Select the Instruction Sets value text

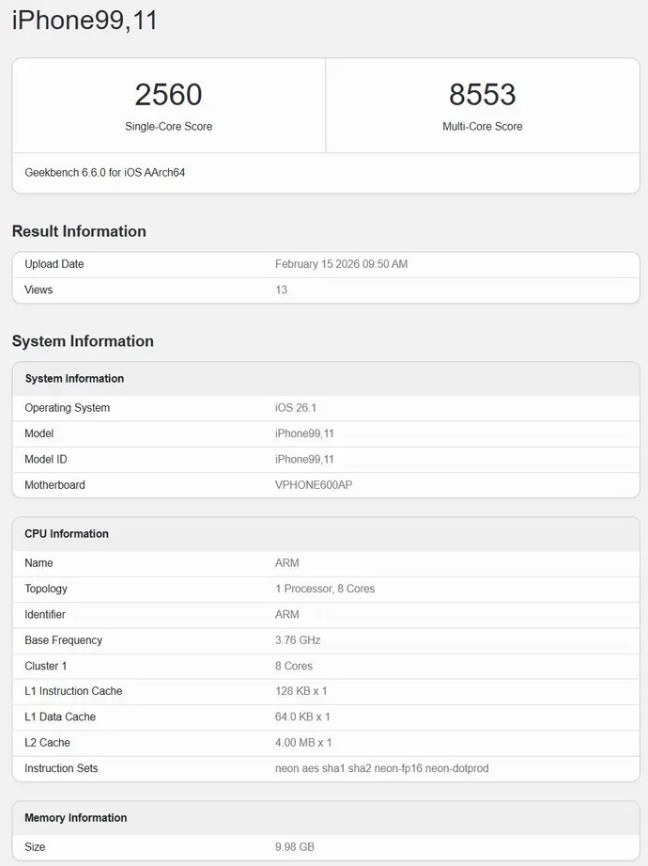point(382,768)
